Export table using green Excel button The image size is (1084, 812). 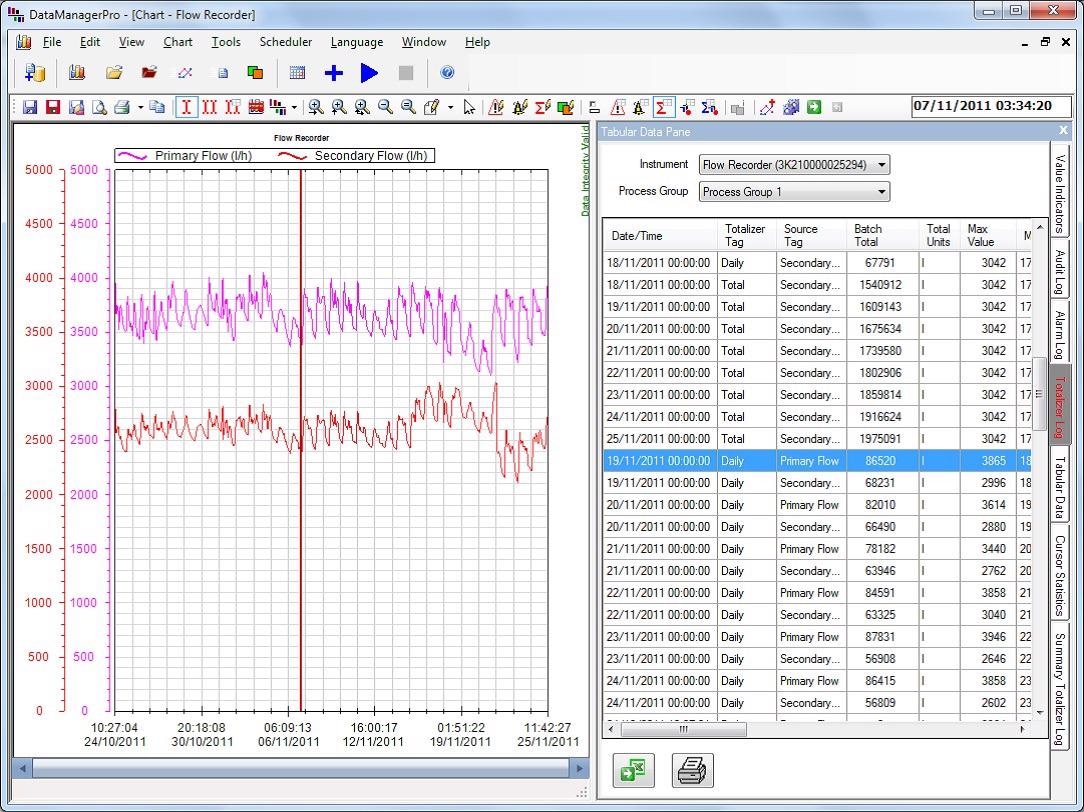(632, 770)
